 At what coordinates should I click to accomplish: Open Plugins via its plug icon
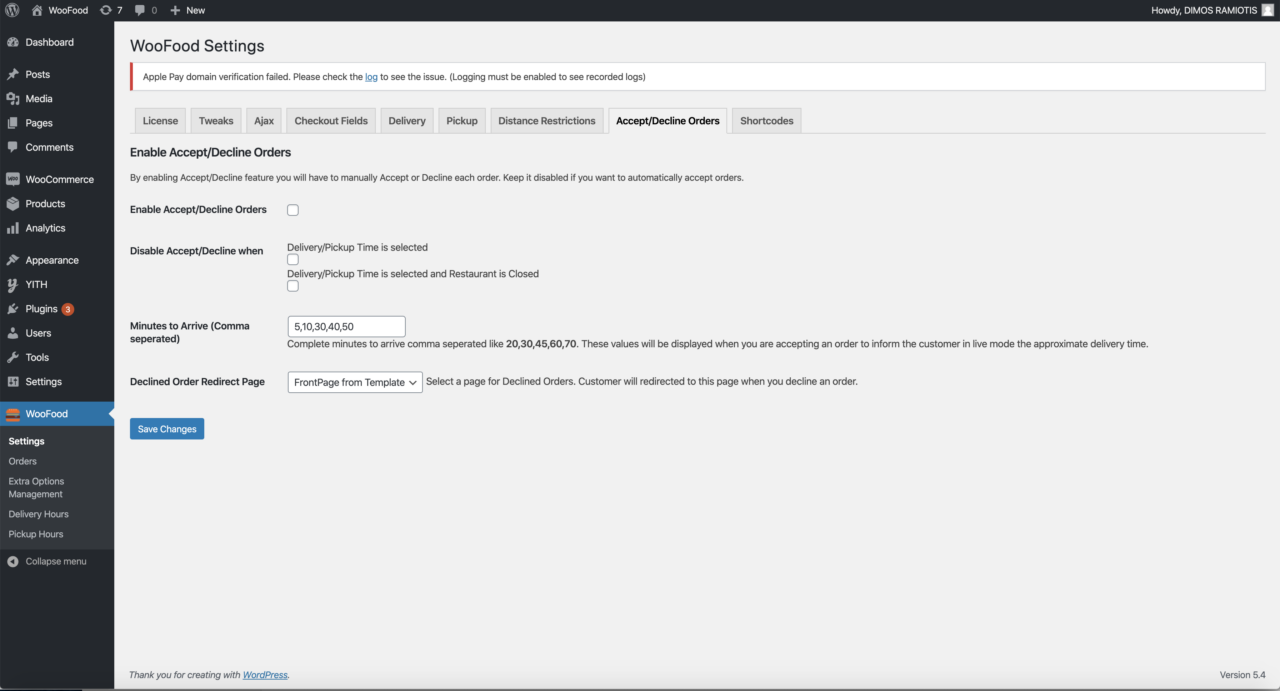point(13,309)
